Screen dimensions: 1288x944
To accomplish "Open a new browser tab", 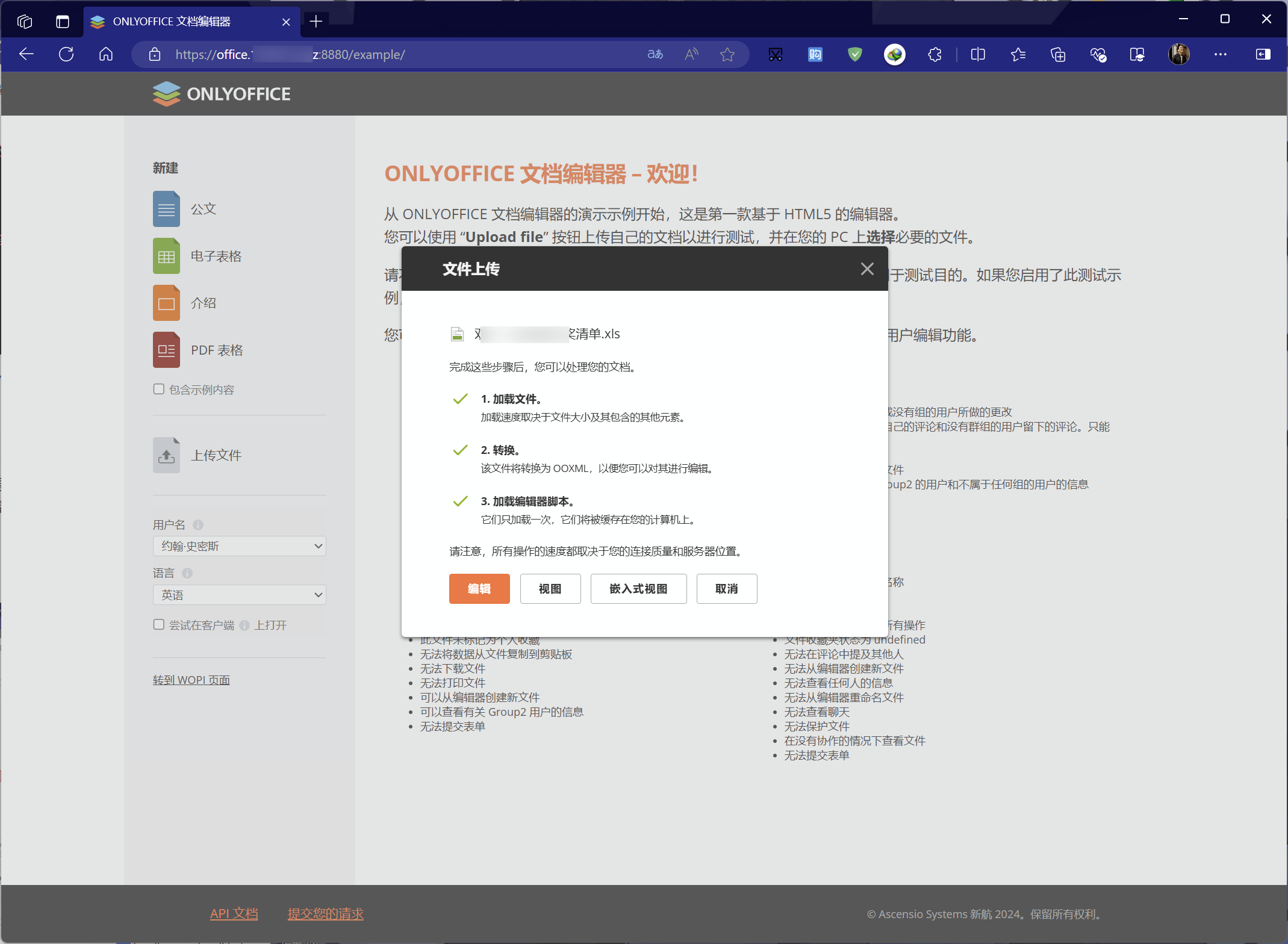I will pyautogui.click(x=316, y=22).
